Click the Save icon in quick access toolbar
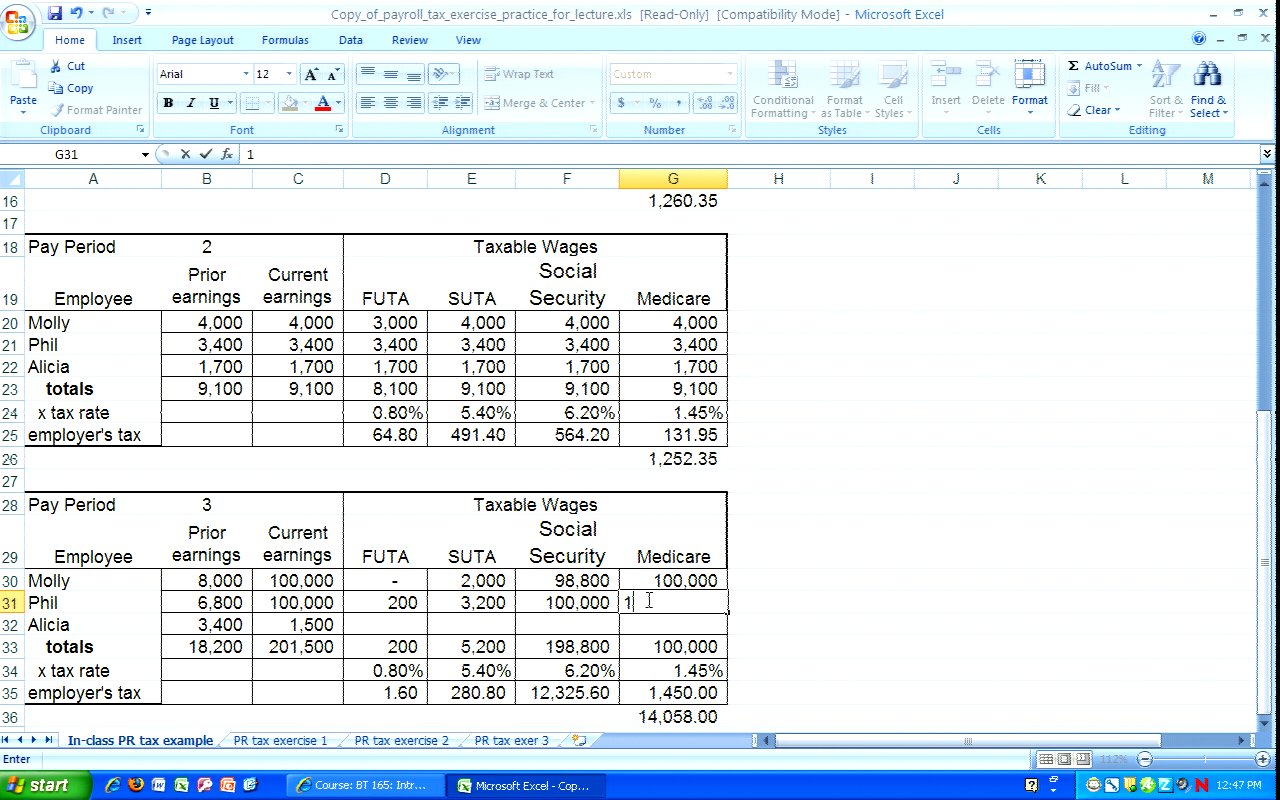 pos(55,13)
